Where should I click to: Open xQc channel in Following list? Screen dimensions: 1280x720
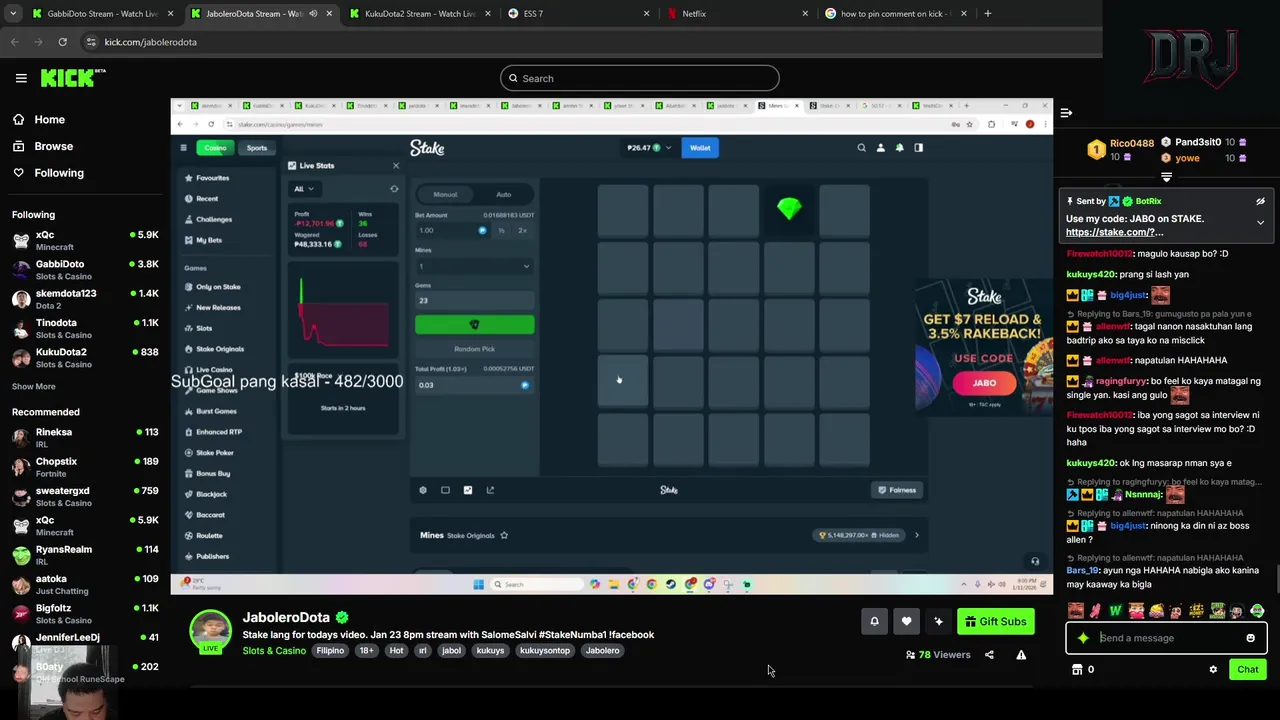click(85, 240)
